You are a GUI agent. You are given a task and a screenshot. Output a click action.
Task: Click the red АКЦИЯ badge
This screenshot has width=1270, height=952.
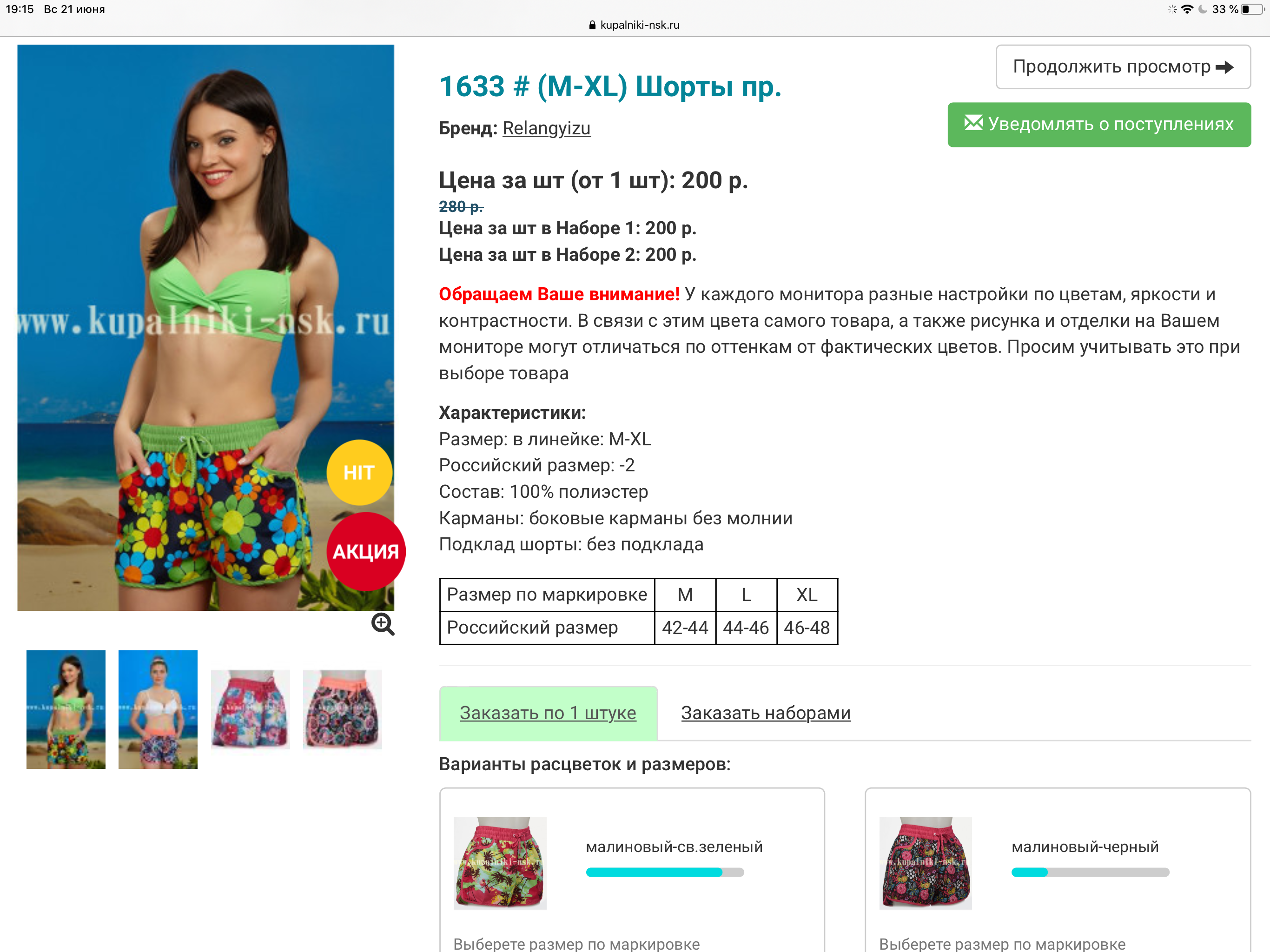[x=366, y=551]
